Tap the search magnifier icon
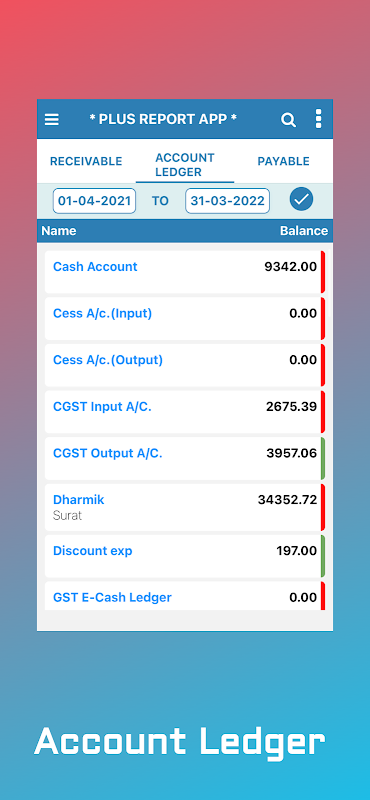370x800 pixels. coord(288,120)
